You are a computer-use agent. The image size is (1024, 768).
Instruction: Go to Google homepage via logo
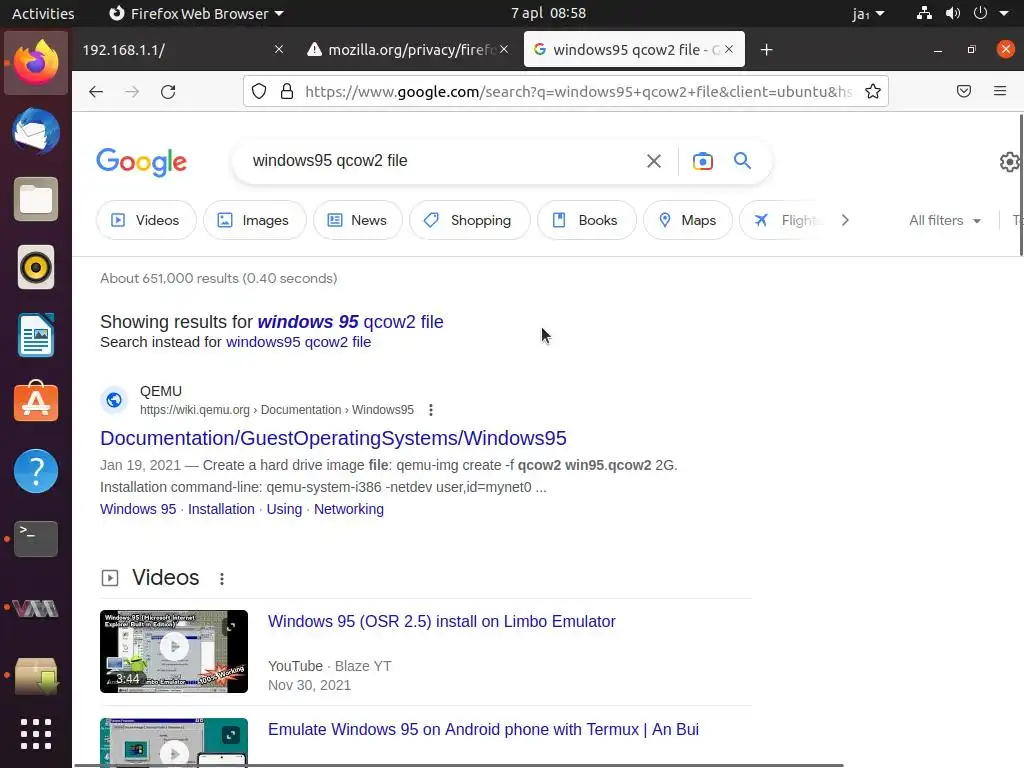[142, 162]
